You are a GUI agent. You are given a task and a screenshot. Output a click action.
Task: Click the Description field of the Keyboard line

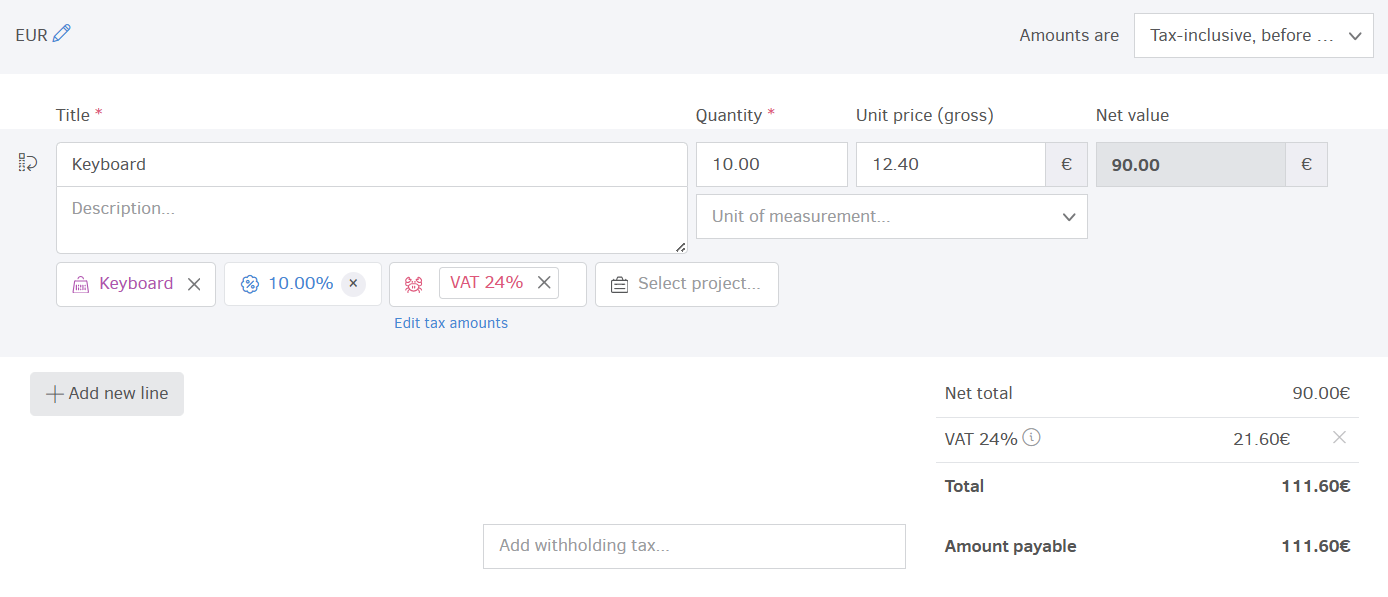click(x=371, y=218)
